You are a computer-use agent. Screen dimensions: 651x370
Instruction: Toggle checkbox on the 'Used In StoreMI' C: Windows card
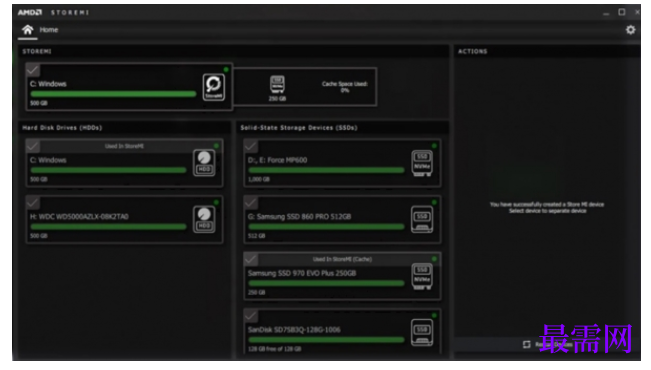point(32,146)
